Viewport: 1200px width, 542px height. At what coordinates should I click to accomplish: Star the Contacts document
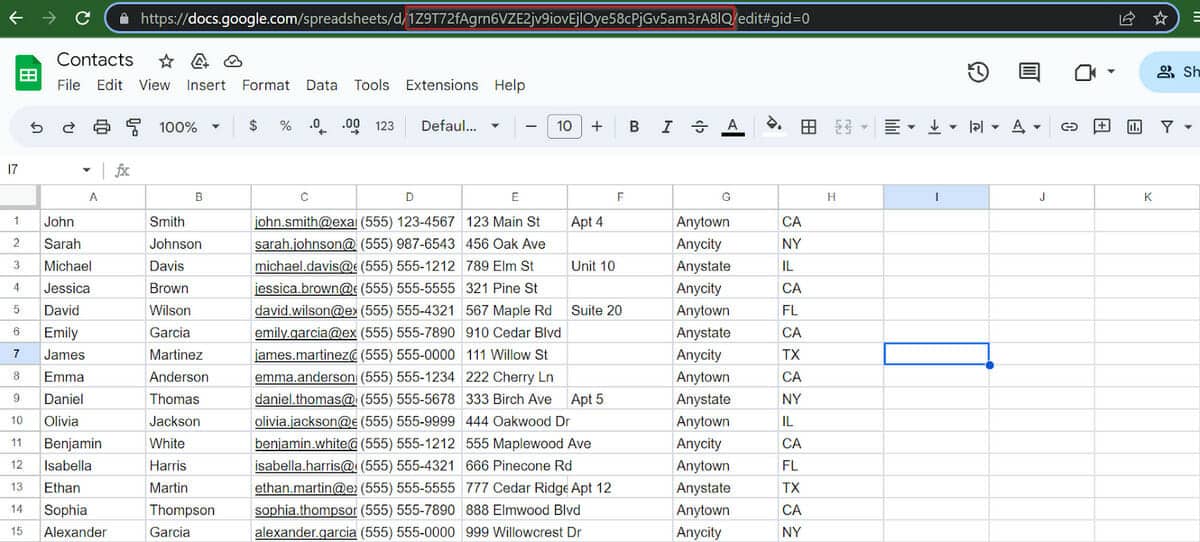(x=166, y=61)
